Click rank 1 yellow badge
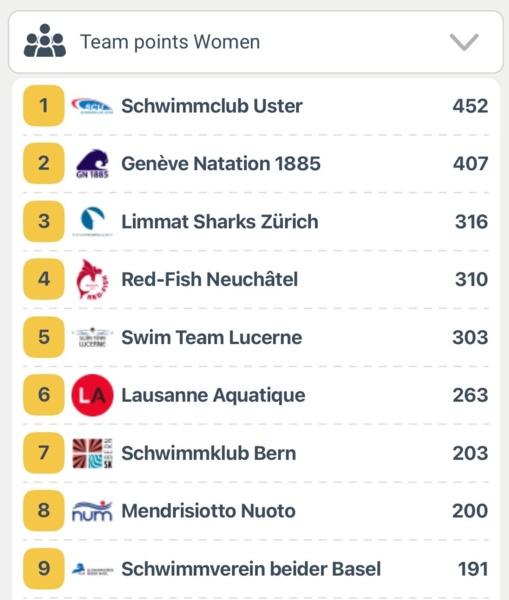The image size is (509, 600). coord(44,106)
